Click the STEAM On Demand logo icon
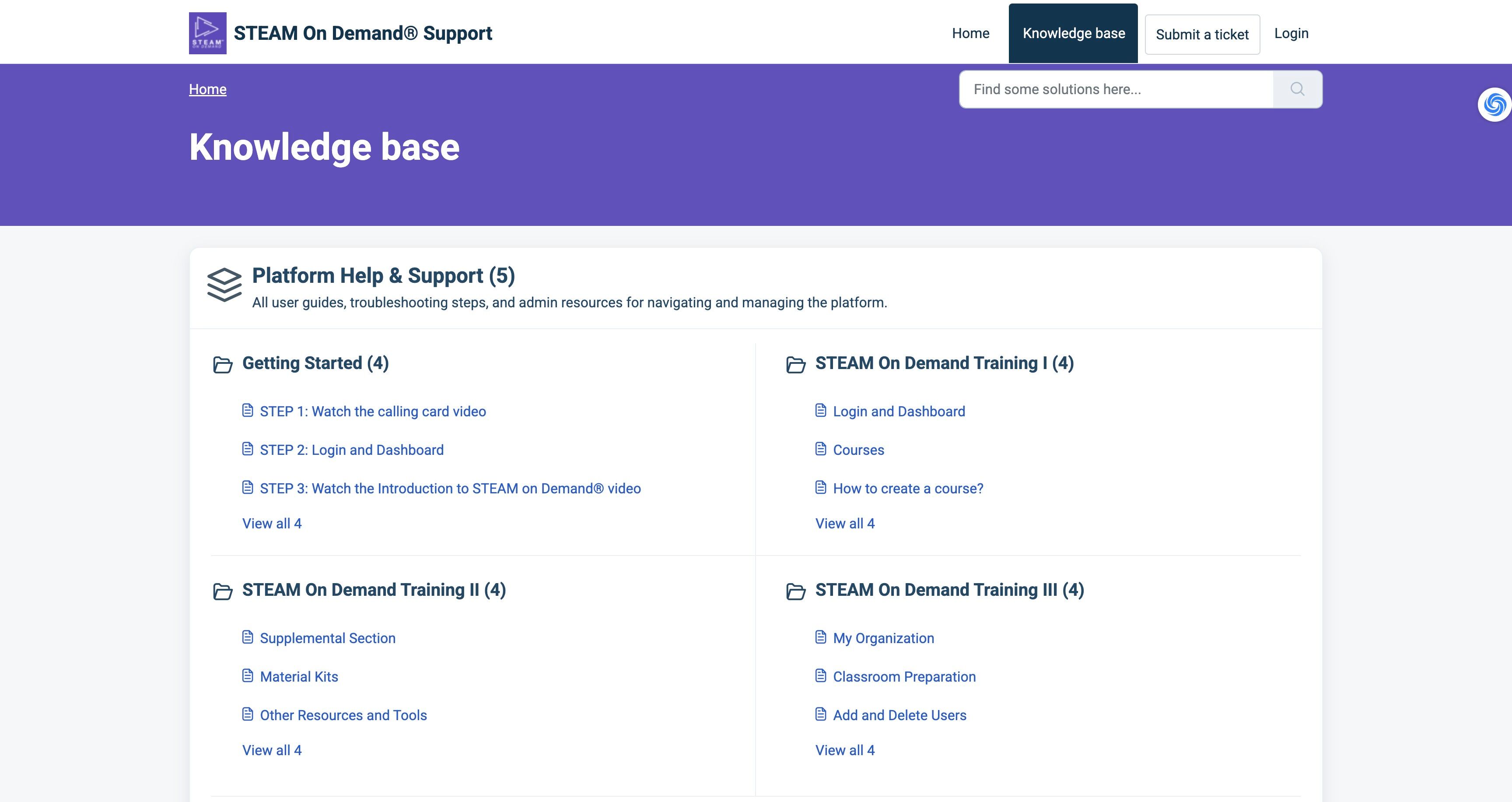The image size is (1512, 802). [x=207, y=33]
